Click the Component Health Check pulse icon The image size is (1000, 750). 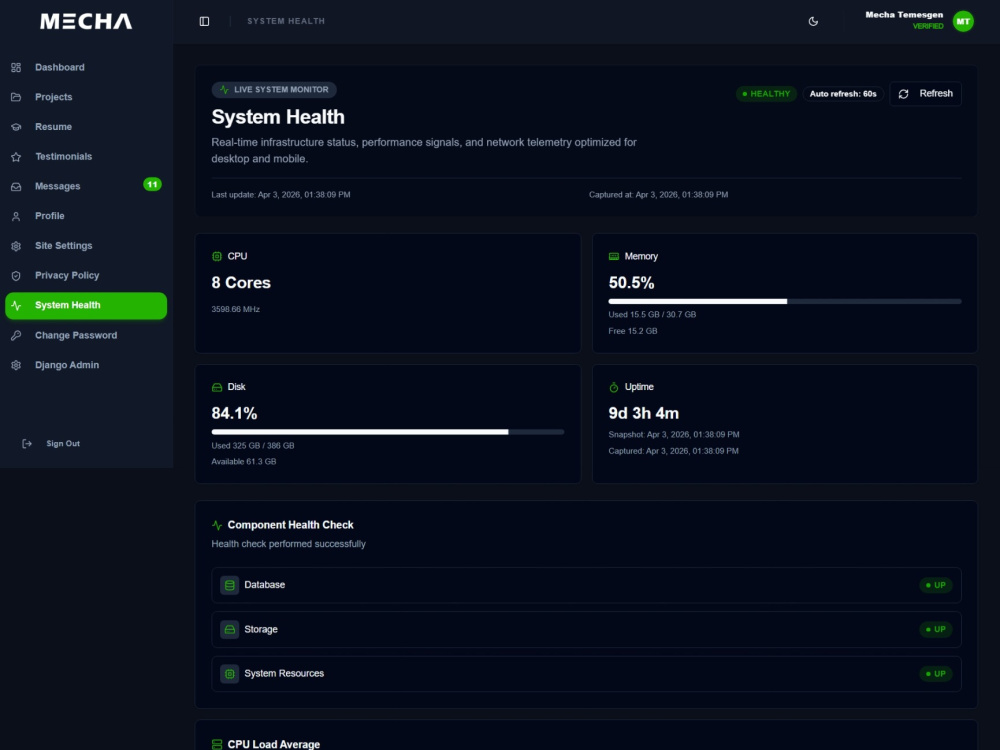coord(217,525)
